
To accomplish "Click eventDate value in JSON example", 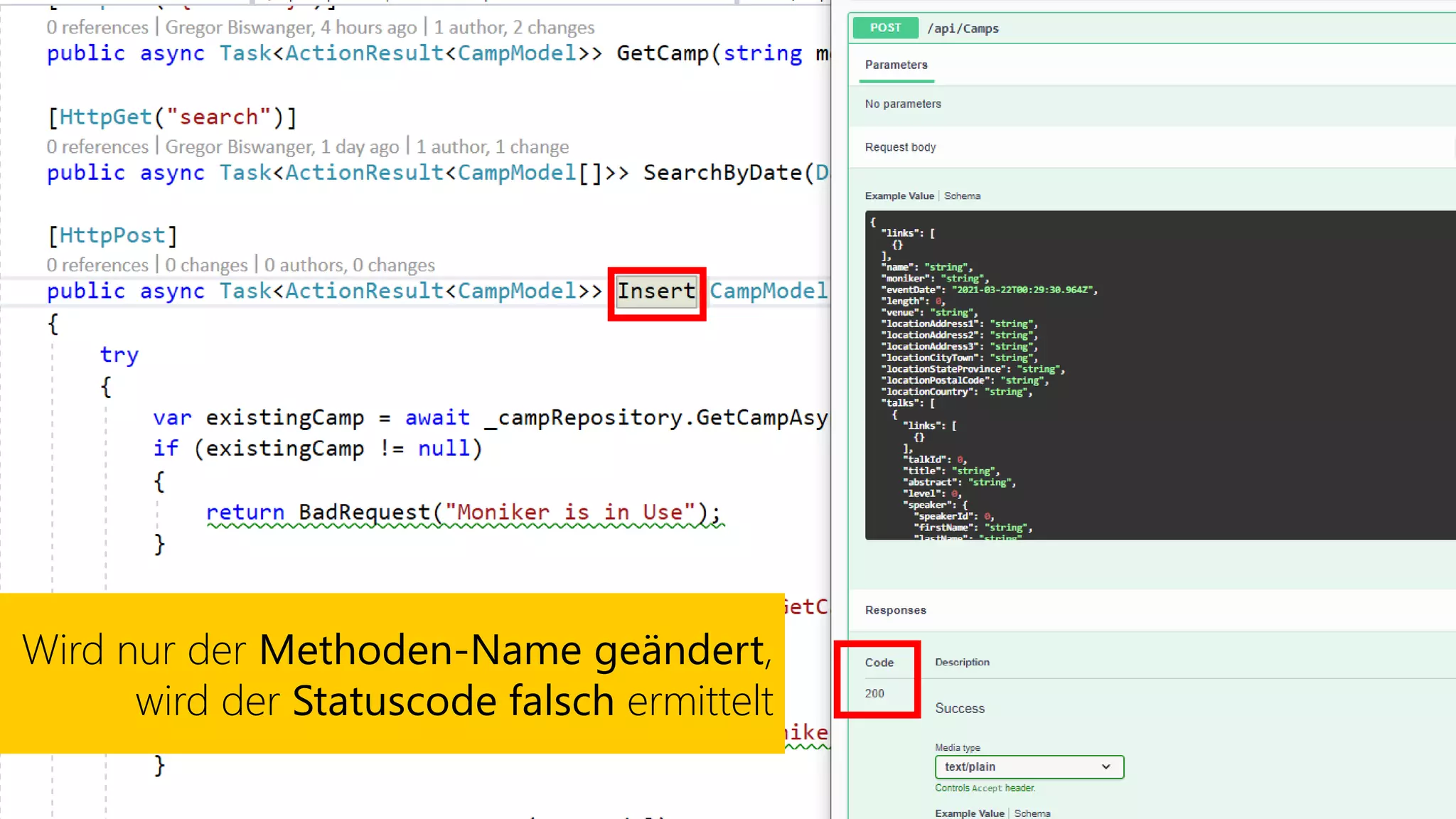I will click(1024, 290).
